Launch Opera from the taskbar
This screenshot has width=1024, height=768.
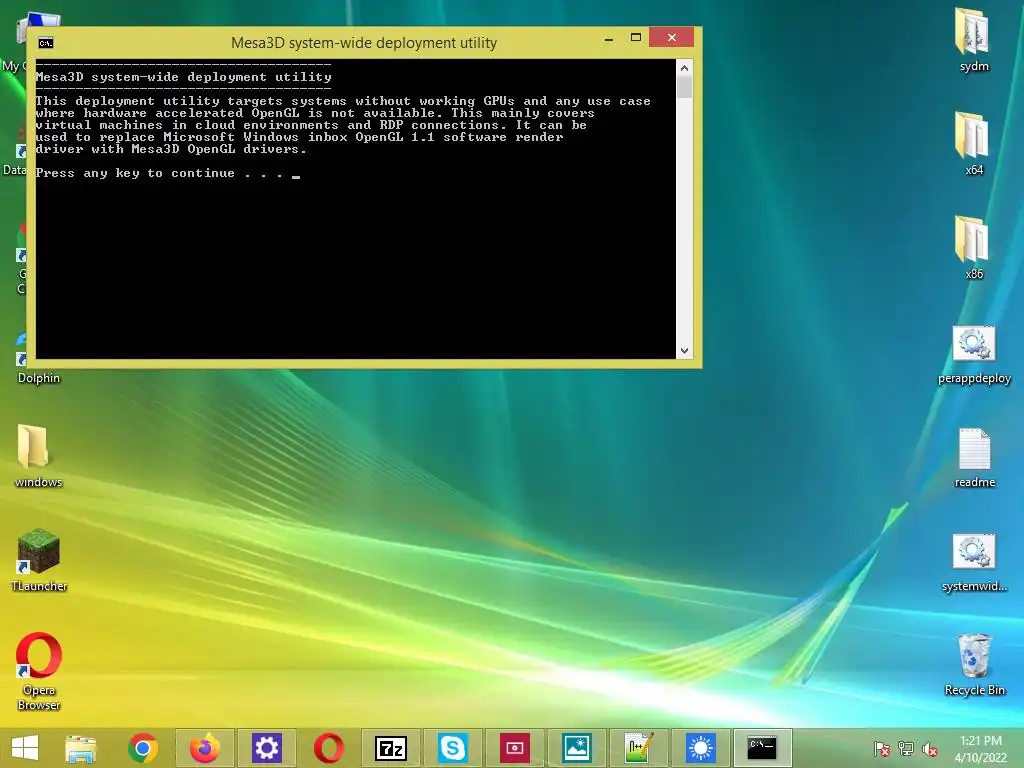click(328, 748)
